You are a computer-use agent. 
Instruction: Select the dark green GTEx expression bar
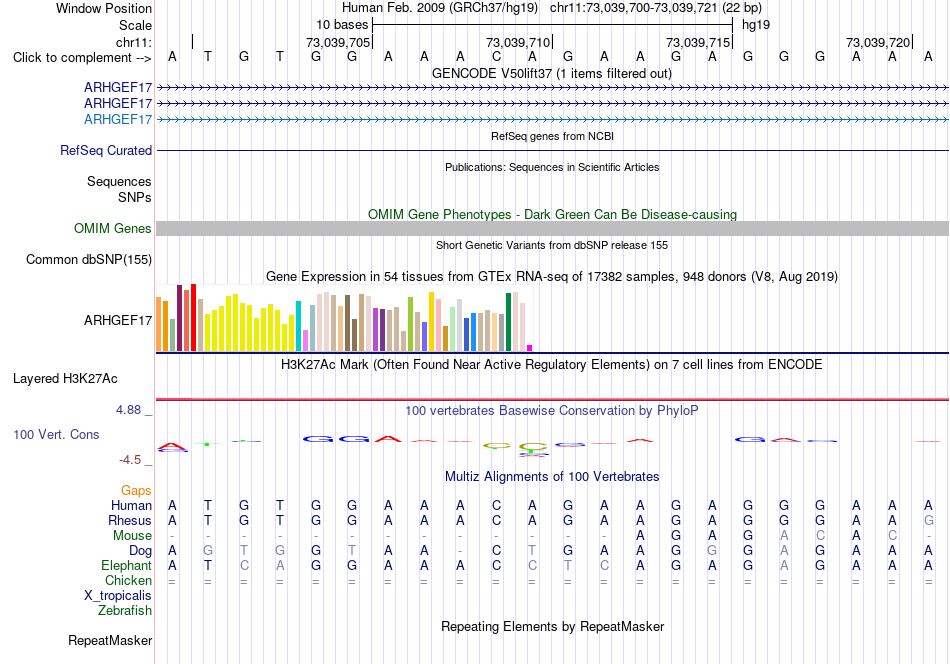click(509, 322)
